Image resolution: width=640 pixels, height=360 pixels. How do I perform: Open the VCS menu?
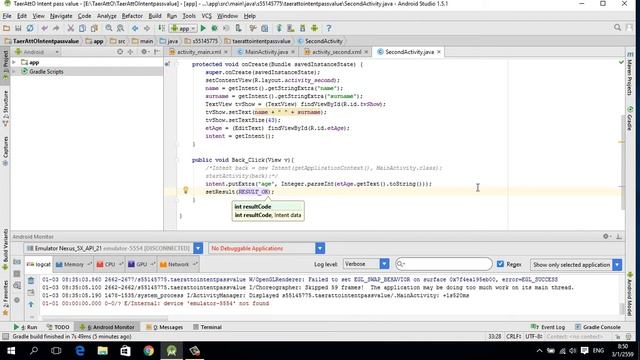click(x=207, y=16)
